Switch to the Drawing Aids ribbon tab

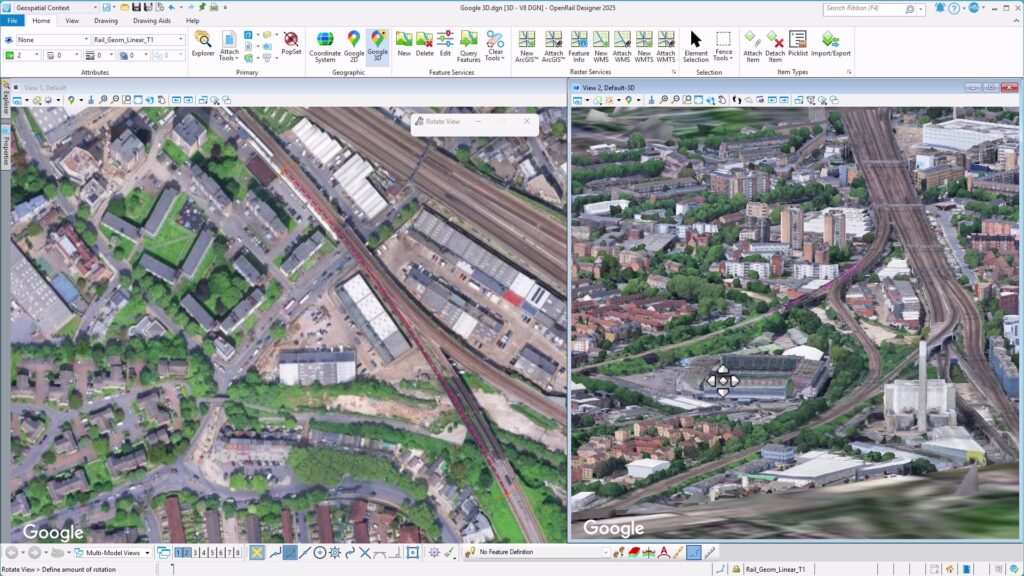pos(152,21)
